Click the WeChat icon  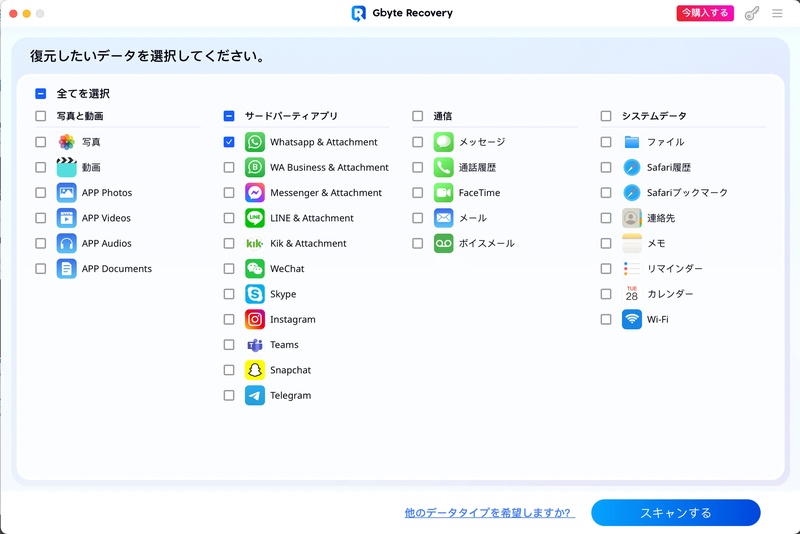(x=255, y=269)
